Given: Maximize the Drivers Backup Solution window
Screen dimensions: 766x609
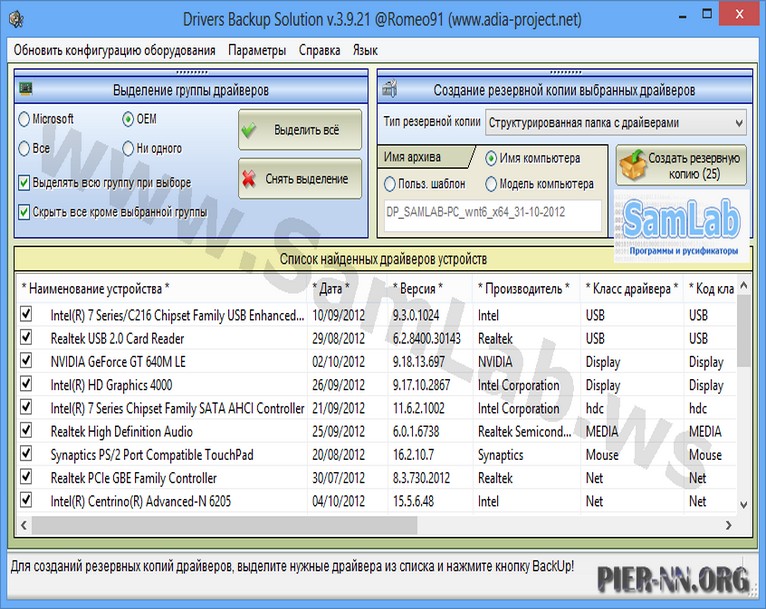Looking at the screenshot, I should (x=707, y=15).
